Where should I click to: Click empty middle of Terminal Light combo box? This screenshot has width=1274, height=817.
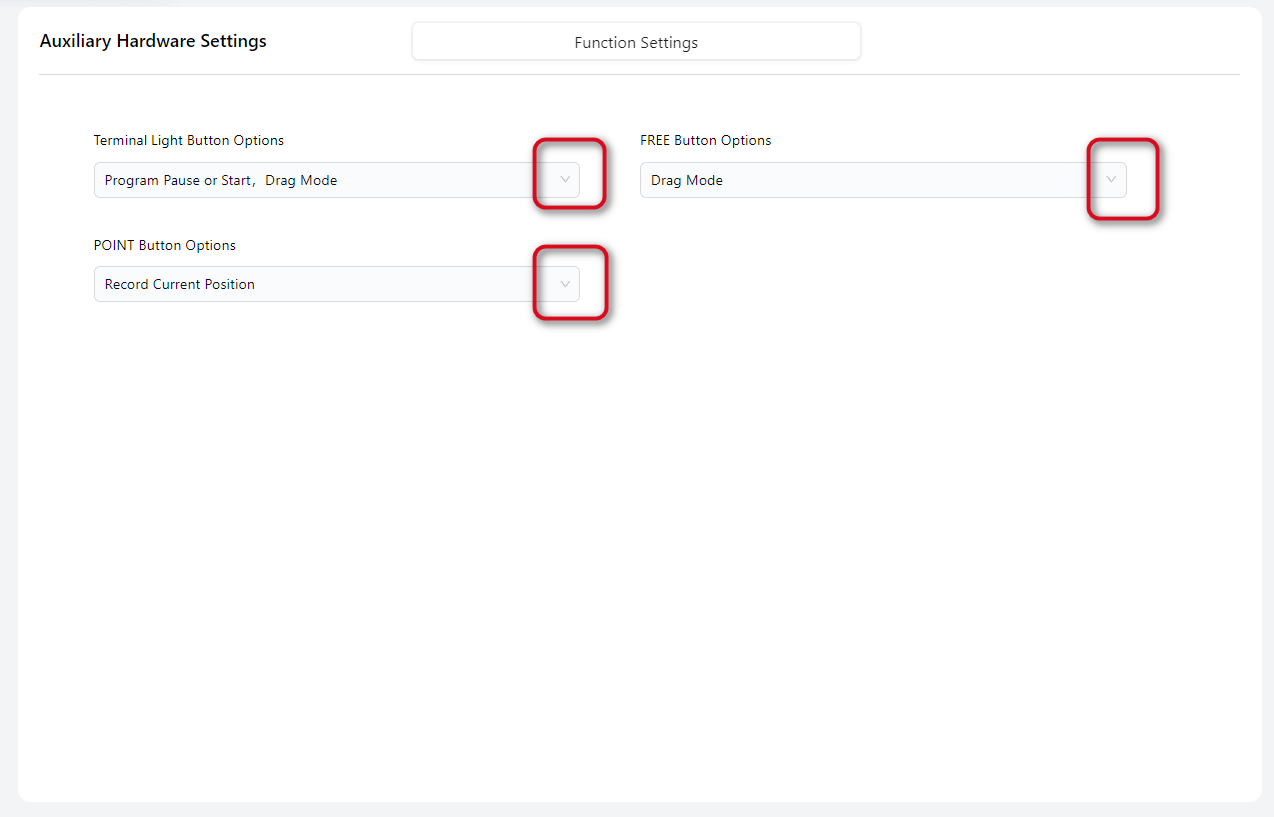click(x=440, y=181)
